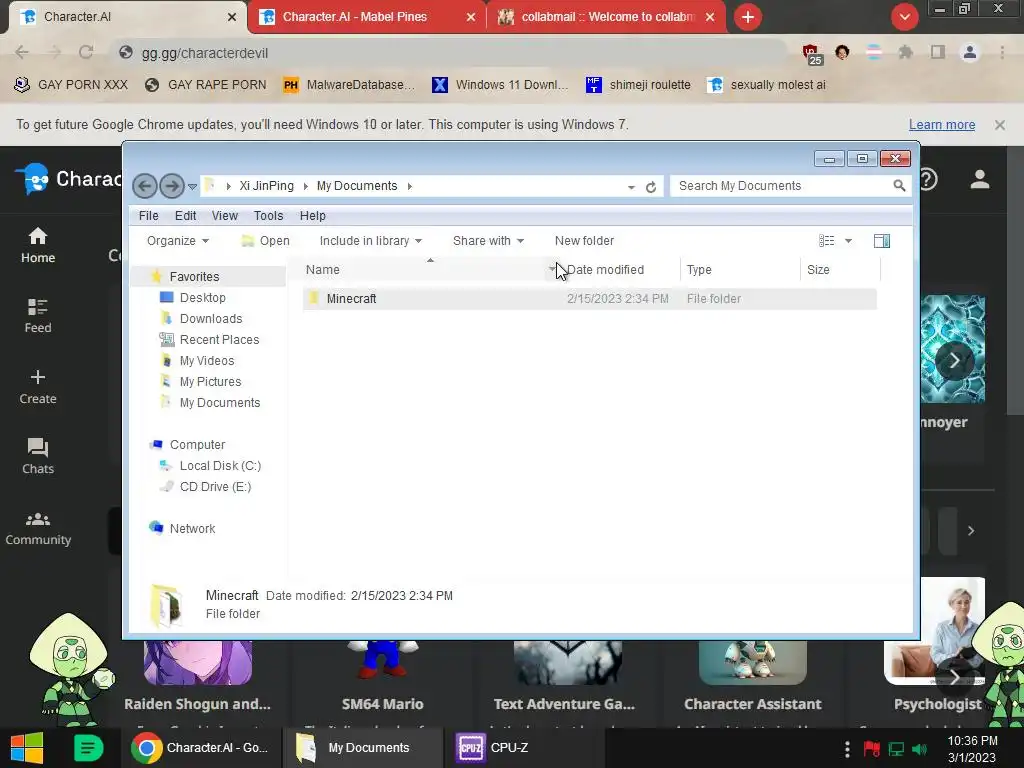1024x768 pixels.
Task: Expand the Share with dropdown
Action: tap(488, 241)
